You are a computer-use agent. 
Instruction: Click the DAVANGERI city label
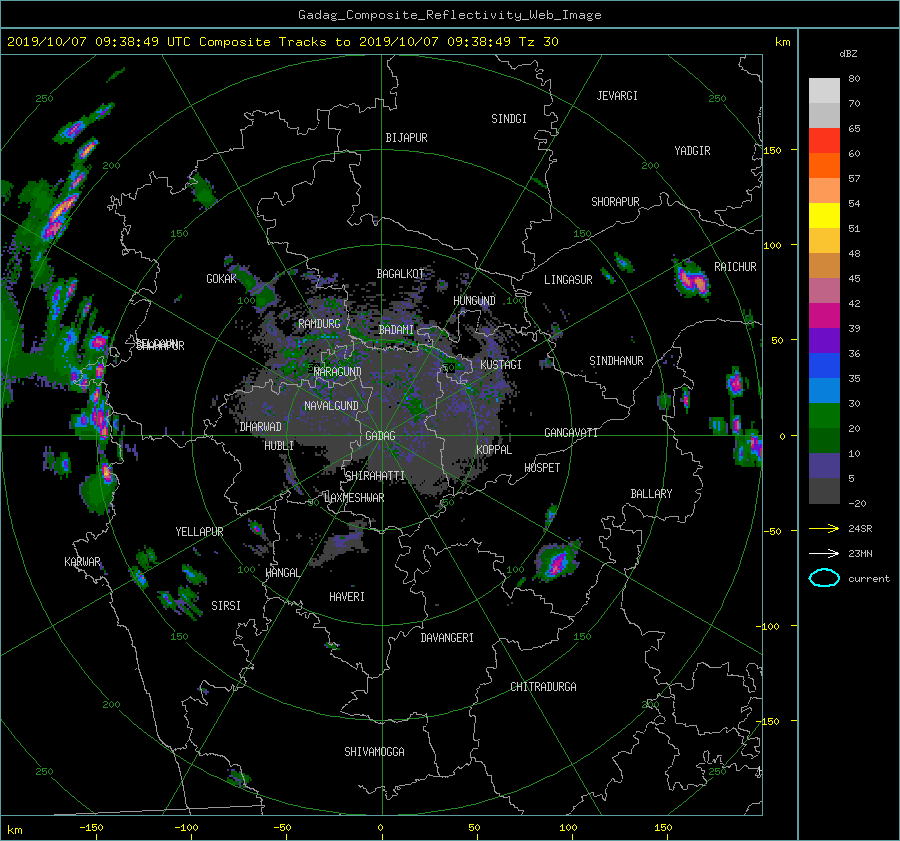coord(447,638)
